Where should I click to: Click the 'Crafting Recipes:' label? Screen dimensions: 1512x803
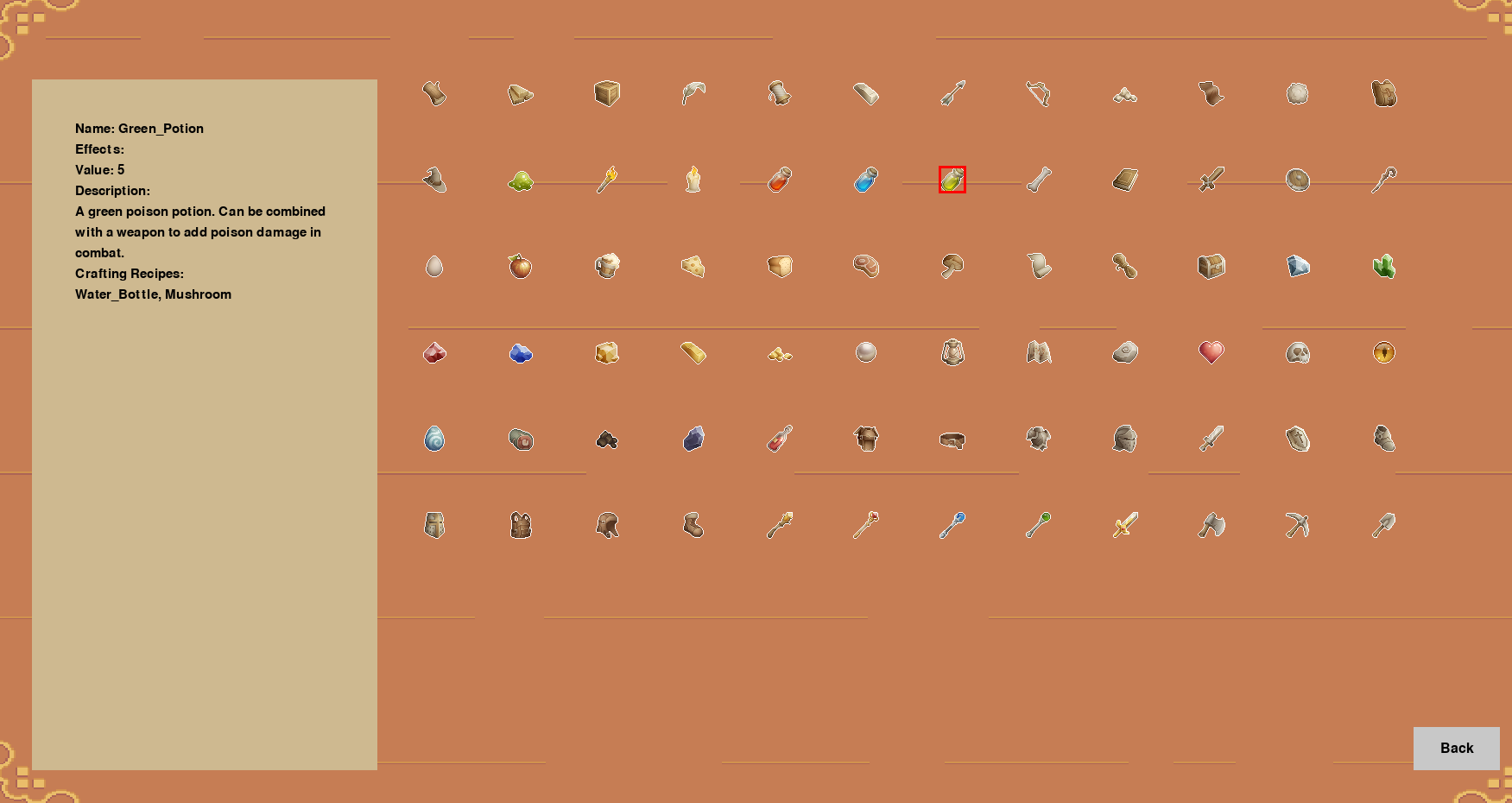(130, 274)
